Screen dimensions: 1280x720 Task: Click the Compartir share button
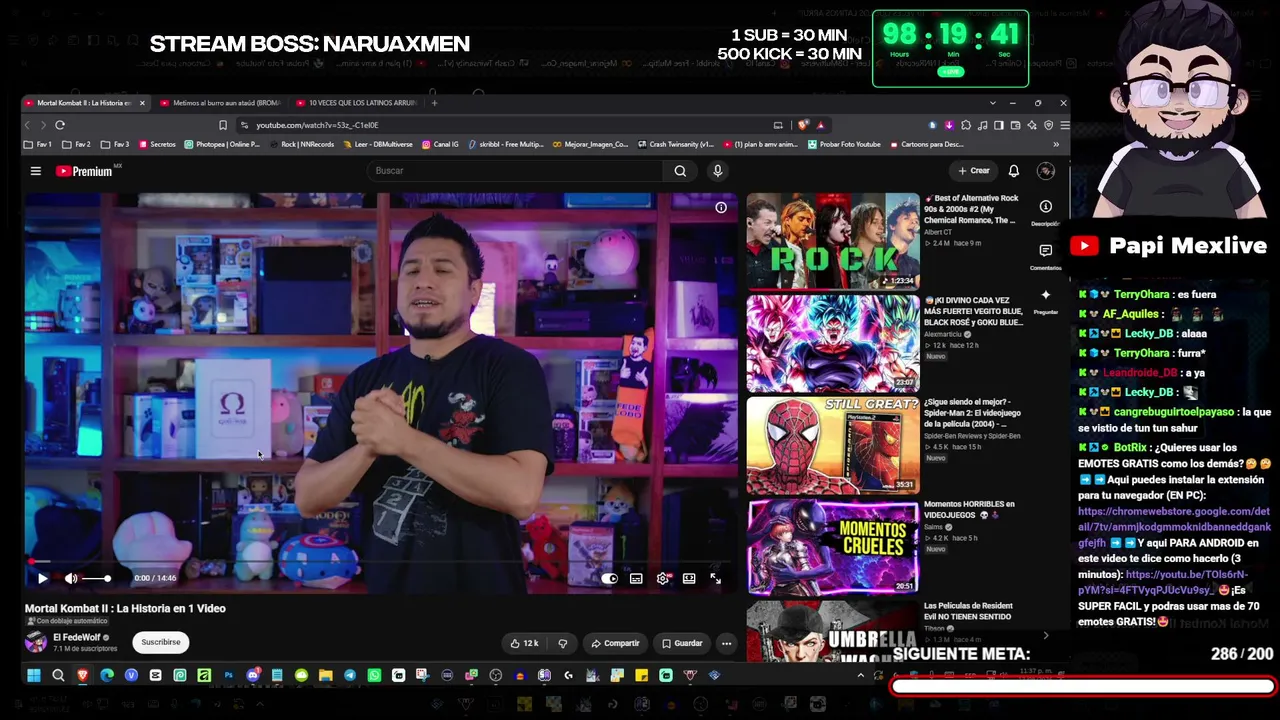pos(615,643)
